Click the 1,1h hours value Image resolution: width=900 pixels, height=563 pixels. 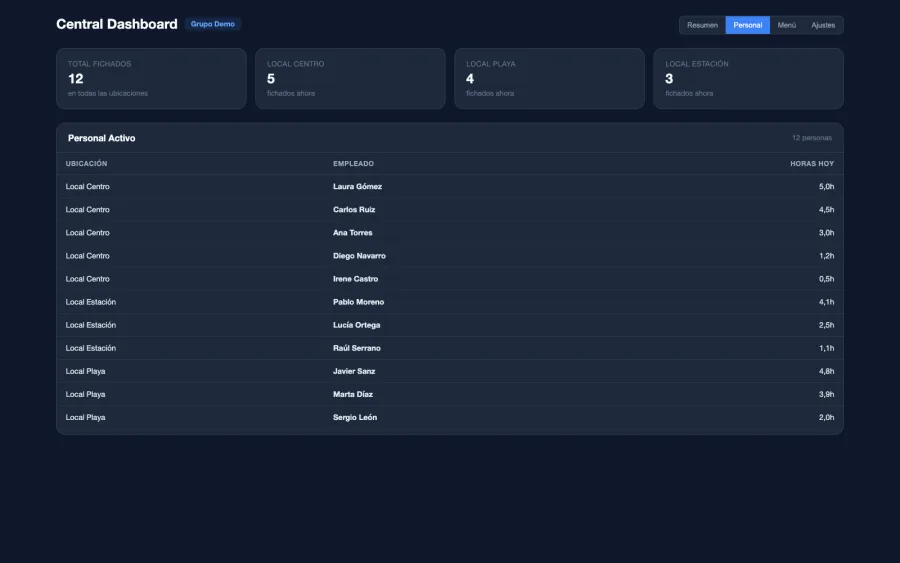(x=826, y=348)
